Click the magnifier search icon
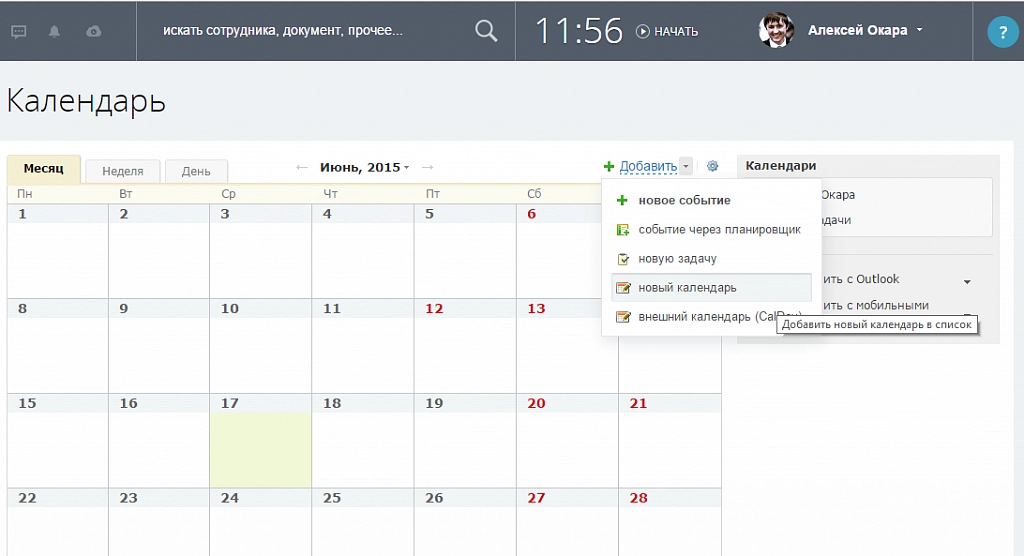 (x=486, y=31)
